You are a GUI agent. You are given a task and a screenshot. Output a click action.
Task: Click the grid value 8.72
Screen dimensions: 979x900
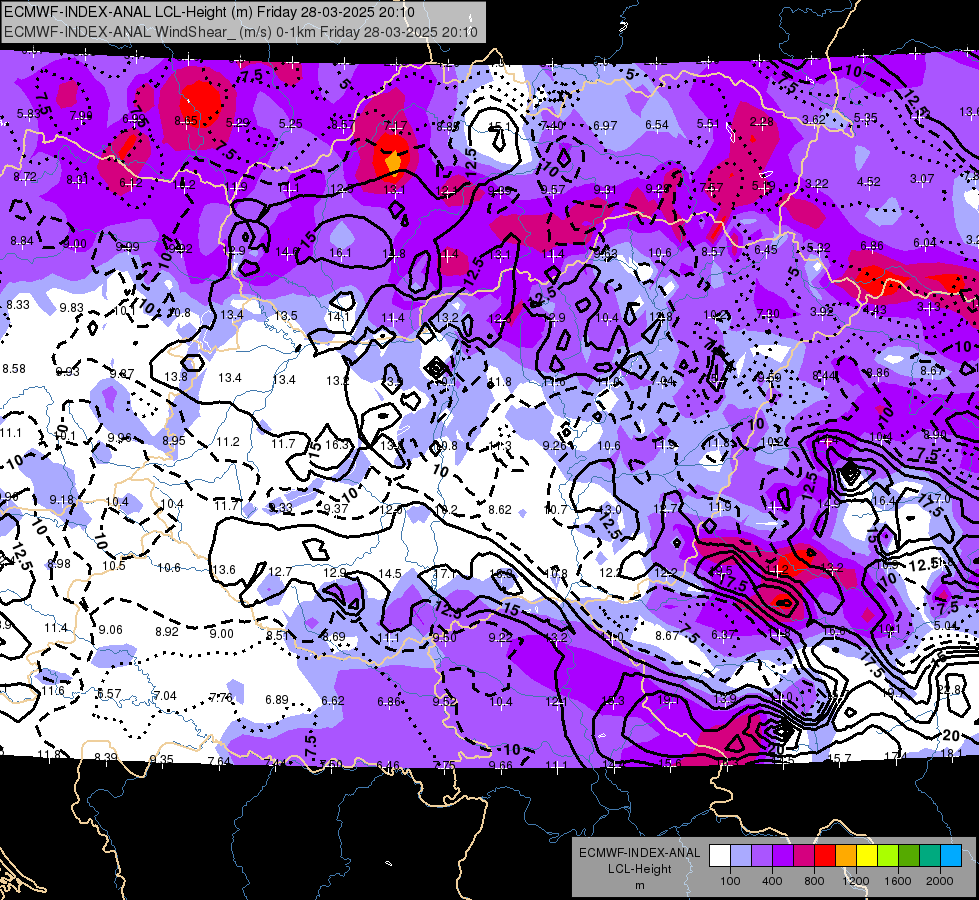(25, 177)
